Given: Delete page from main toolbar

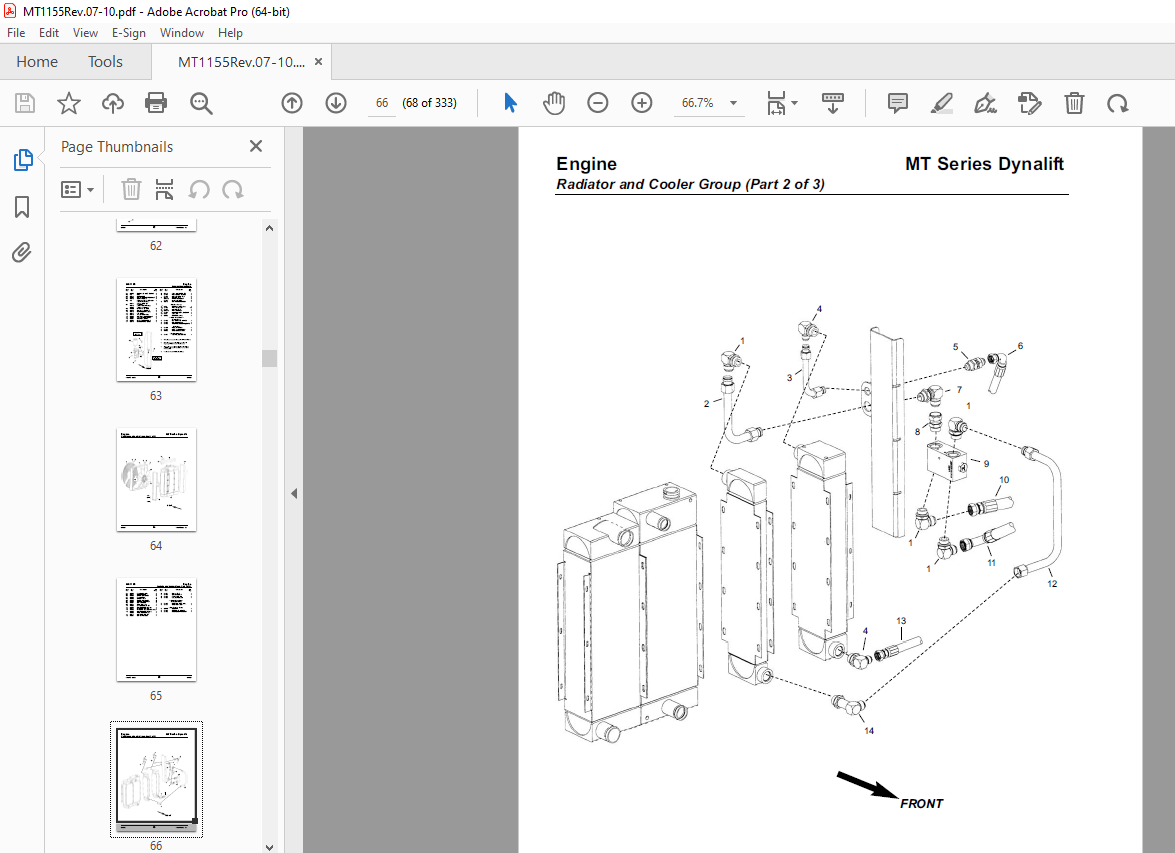Looking at the screenshot, I should (1074, 103).
